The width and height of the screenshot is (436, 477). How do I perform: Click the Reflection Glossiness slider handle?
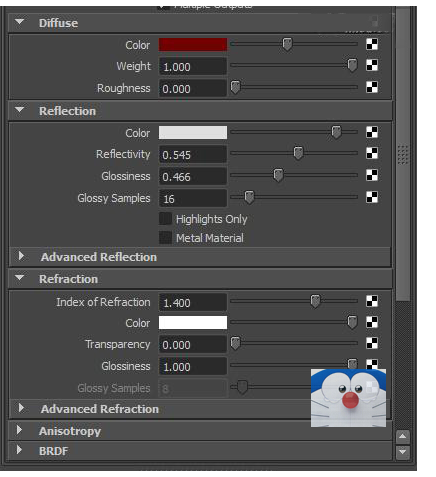pos(278,175)
